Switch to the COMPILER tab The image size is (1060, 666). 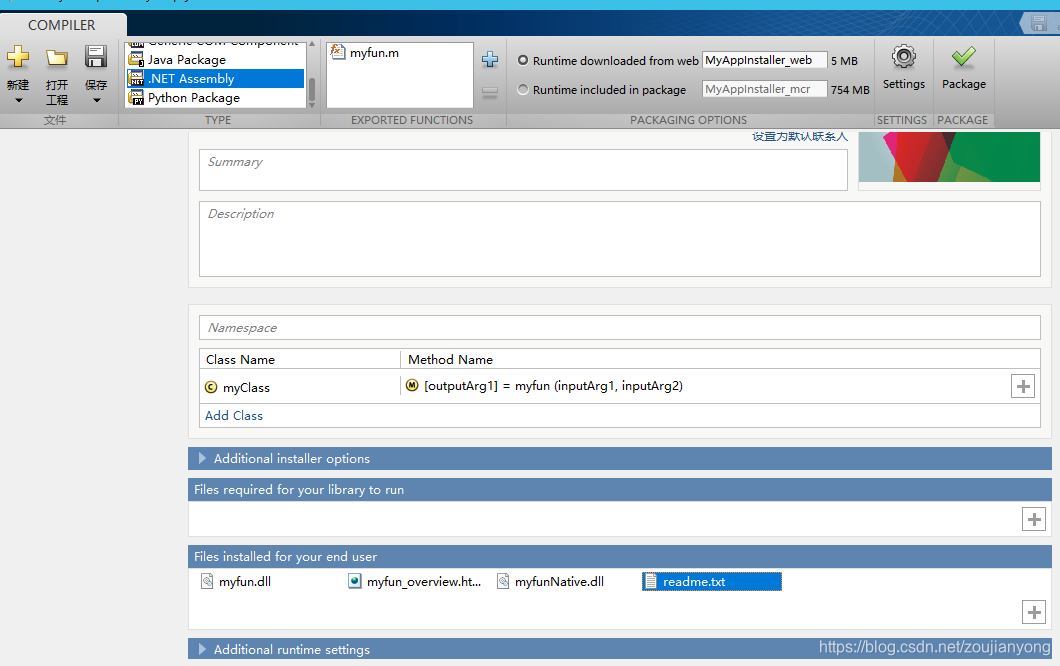tap(62, 25)
